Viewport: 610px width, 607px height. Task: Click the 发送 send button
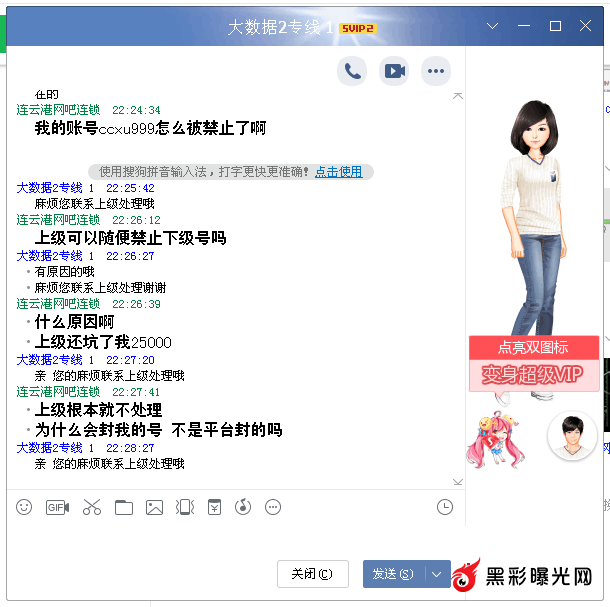[x=392, y=574]
